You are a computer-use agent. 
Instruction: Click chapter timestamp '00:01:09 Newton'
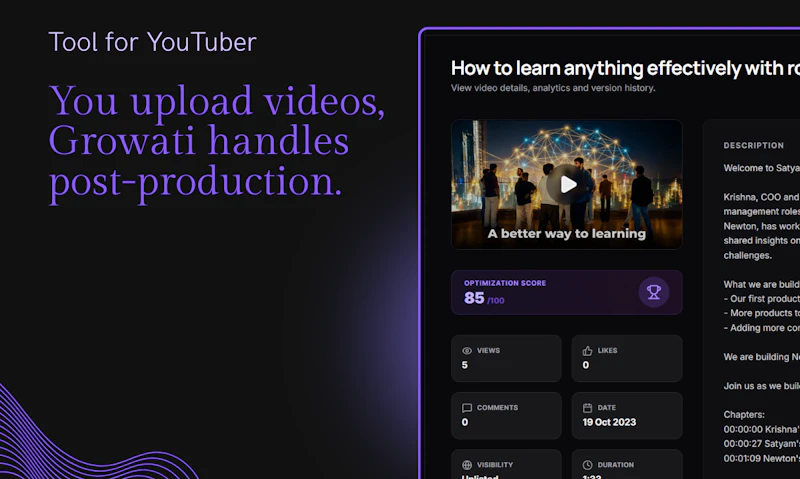point(762,459)
